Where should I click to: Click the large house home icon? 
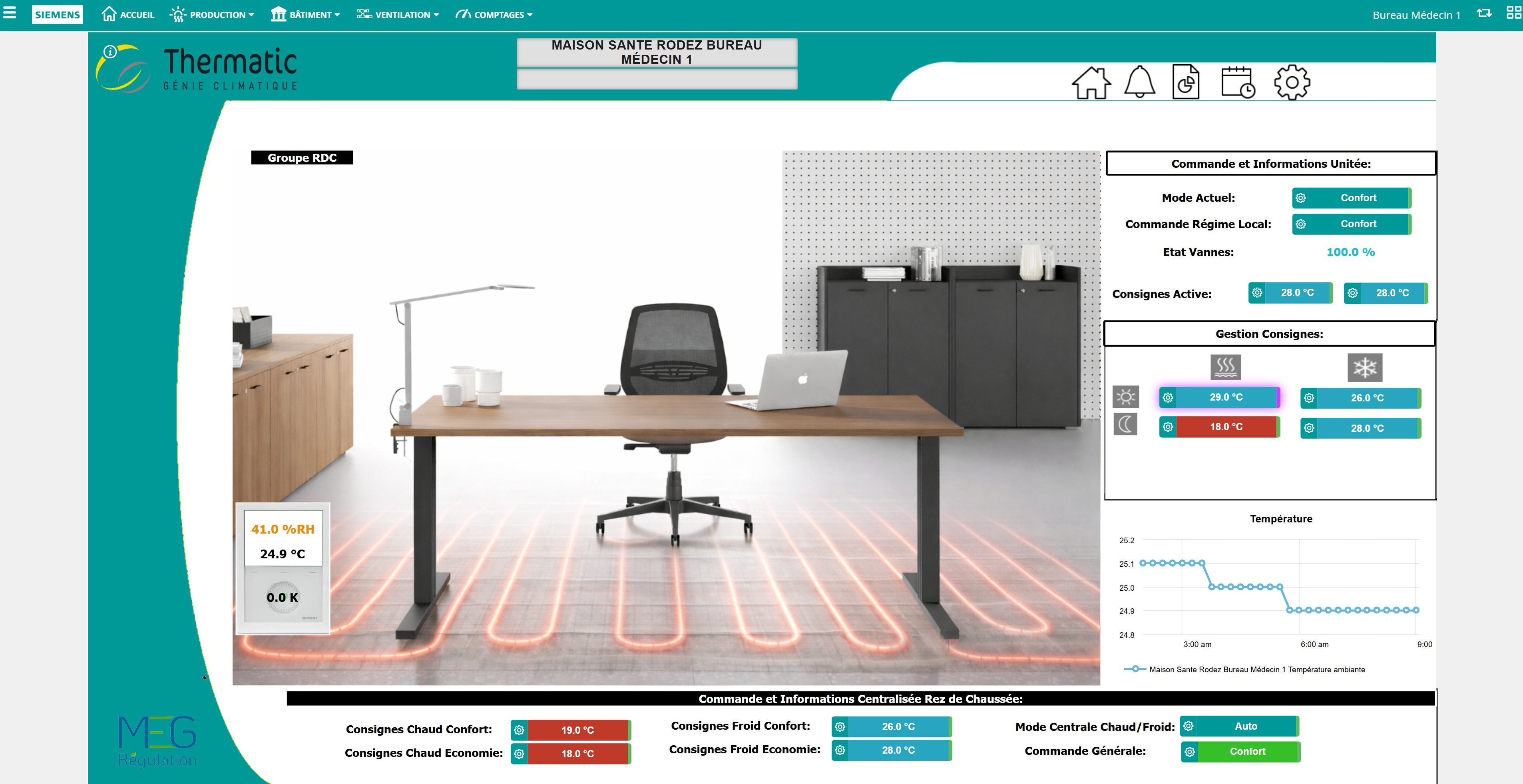[1091, 82]
